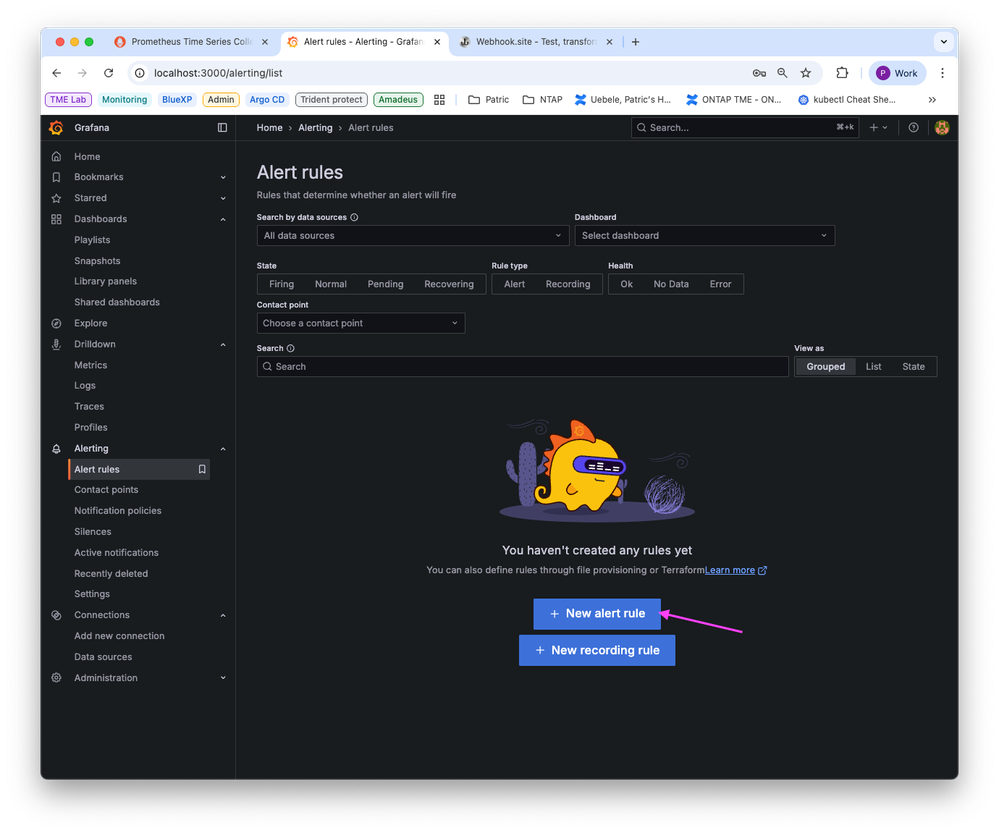Select the Recording rule type filter
The image size is (999, 833).
point(567,284)
